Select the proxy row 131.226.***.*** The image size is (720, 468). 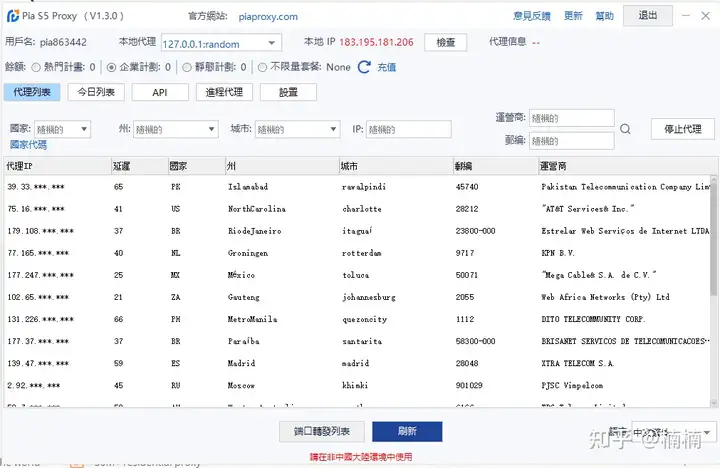(x=357, y=319)
